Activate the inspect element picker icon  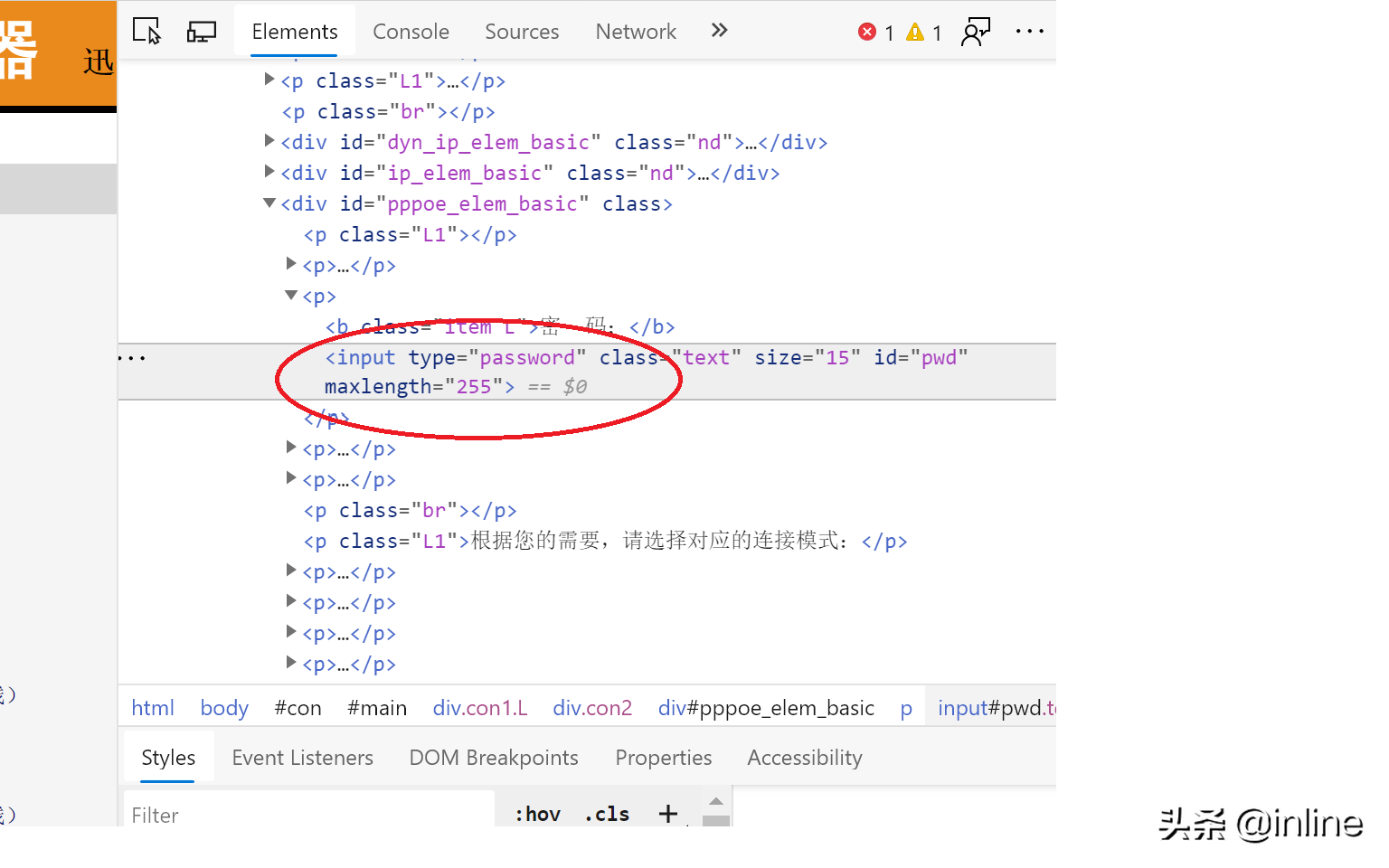[x=146, y=32]
